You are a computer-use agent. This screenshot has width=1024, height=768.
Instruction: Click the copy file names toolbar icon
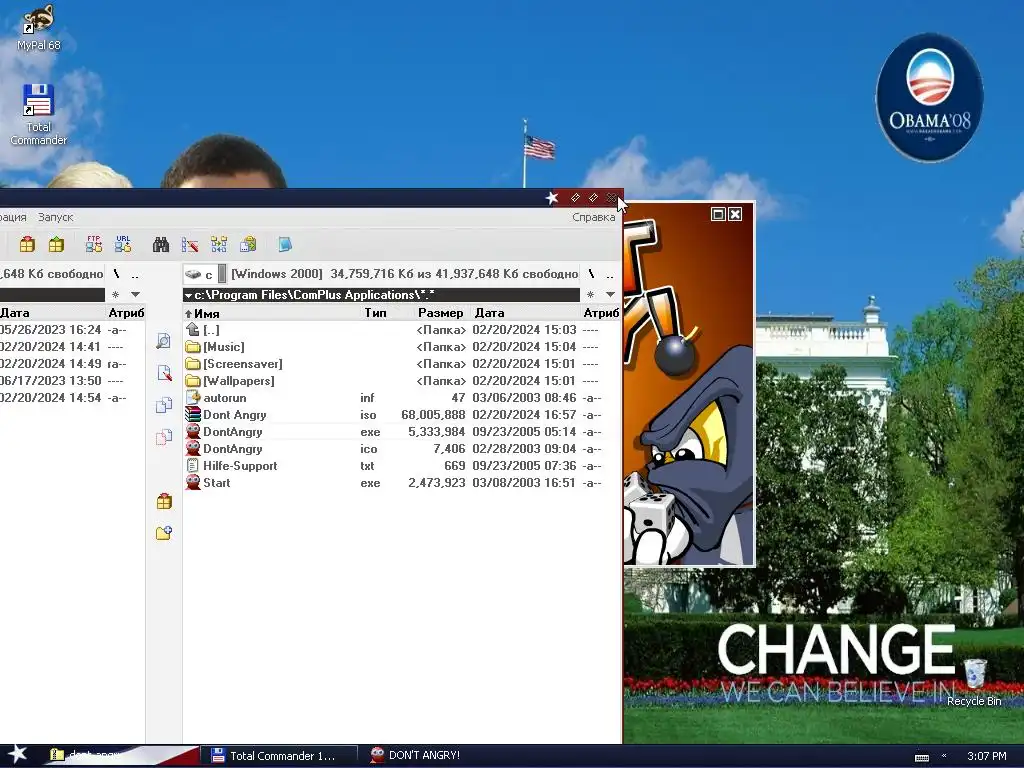point(248,245)
